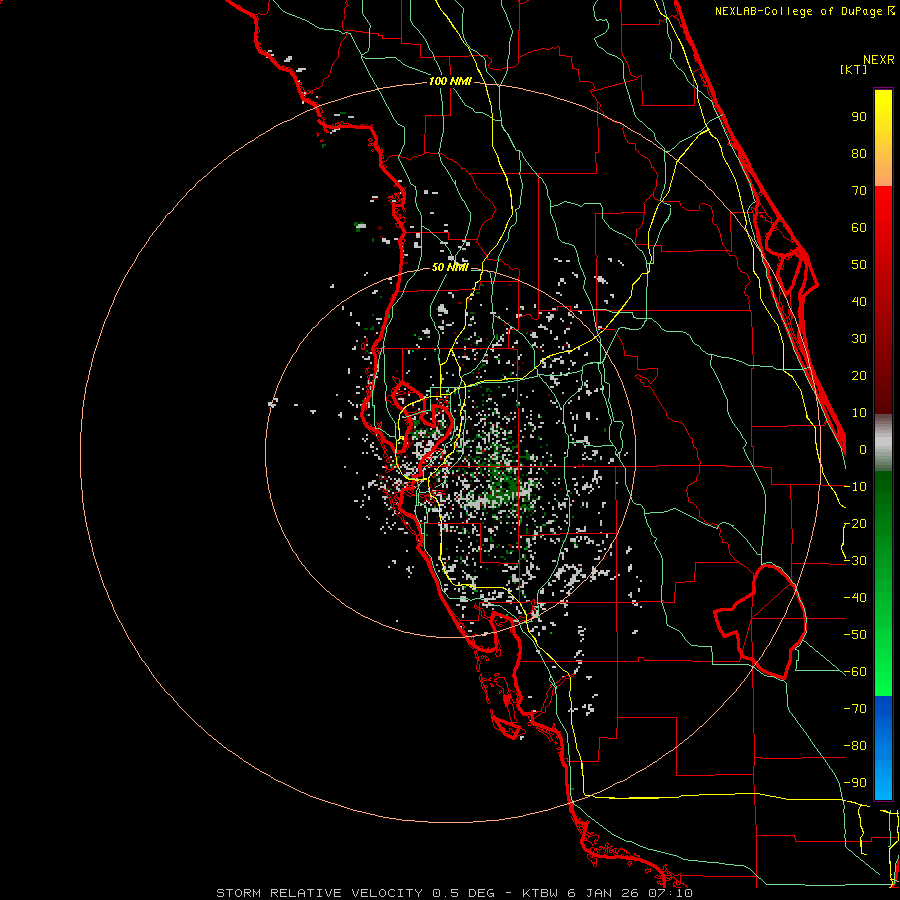Click the STORM RELATIVE VELOCITY caption text
The height and width of the screenshot is (900, 900).
[x=320, y=893]
